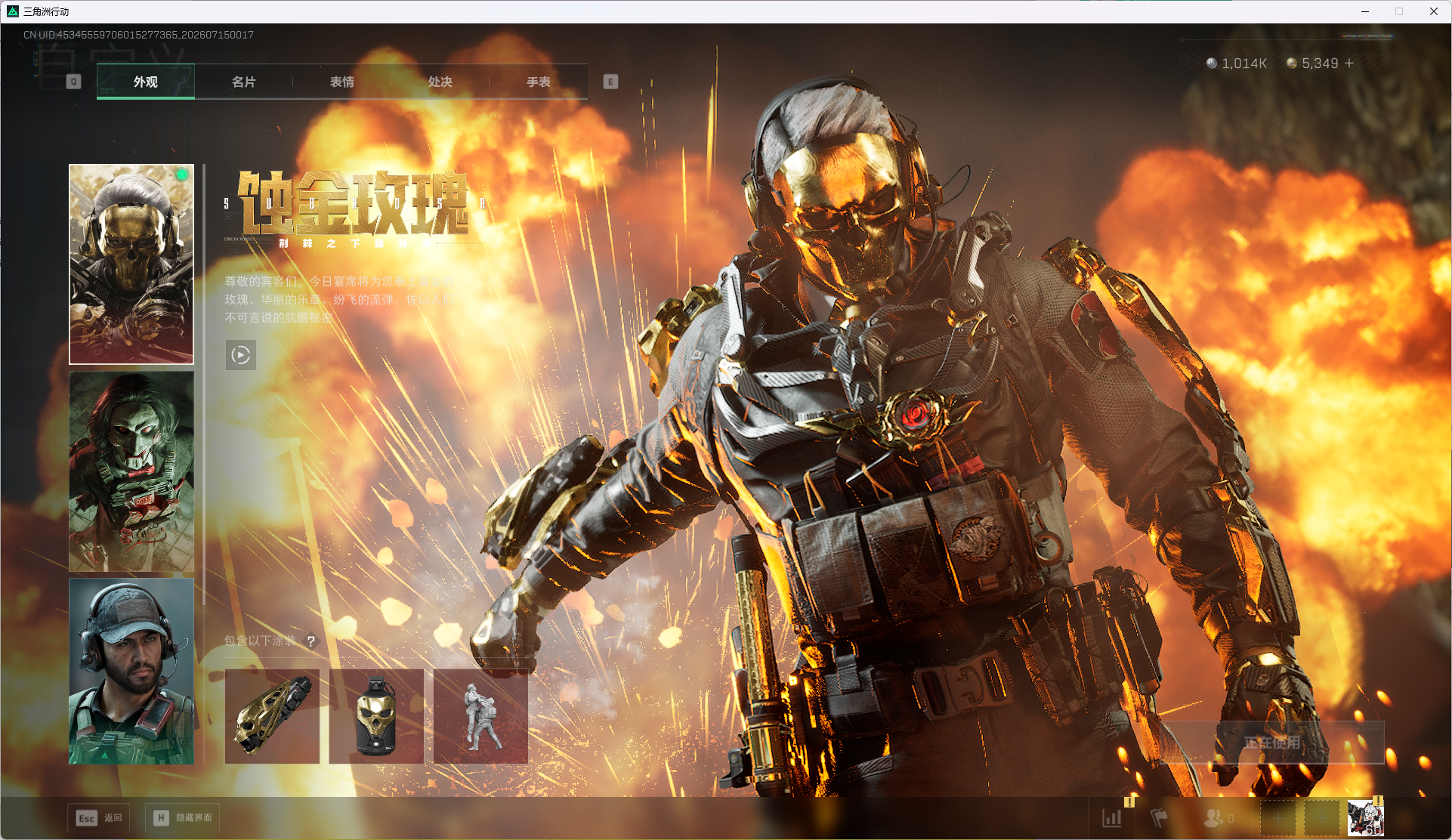Open the help icon beside 包含以下涂装
The width and height of the screenshot is (1452, 840).
click(310, 641)
